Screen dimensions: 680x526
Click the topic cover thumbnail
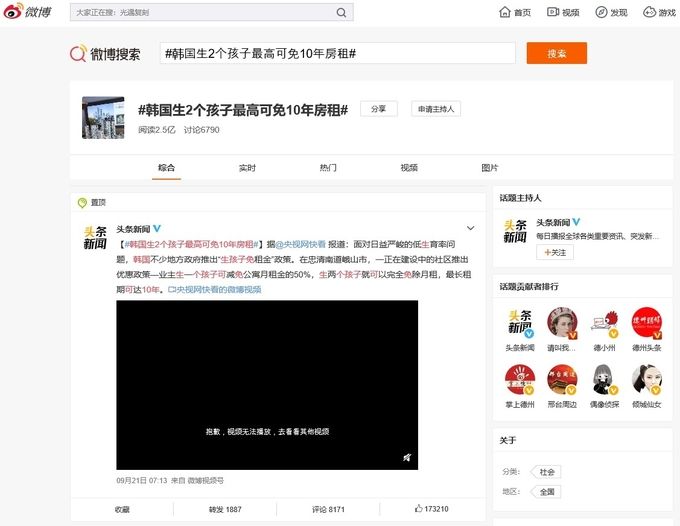pyautogui.click(x=103, y=118)
